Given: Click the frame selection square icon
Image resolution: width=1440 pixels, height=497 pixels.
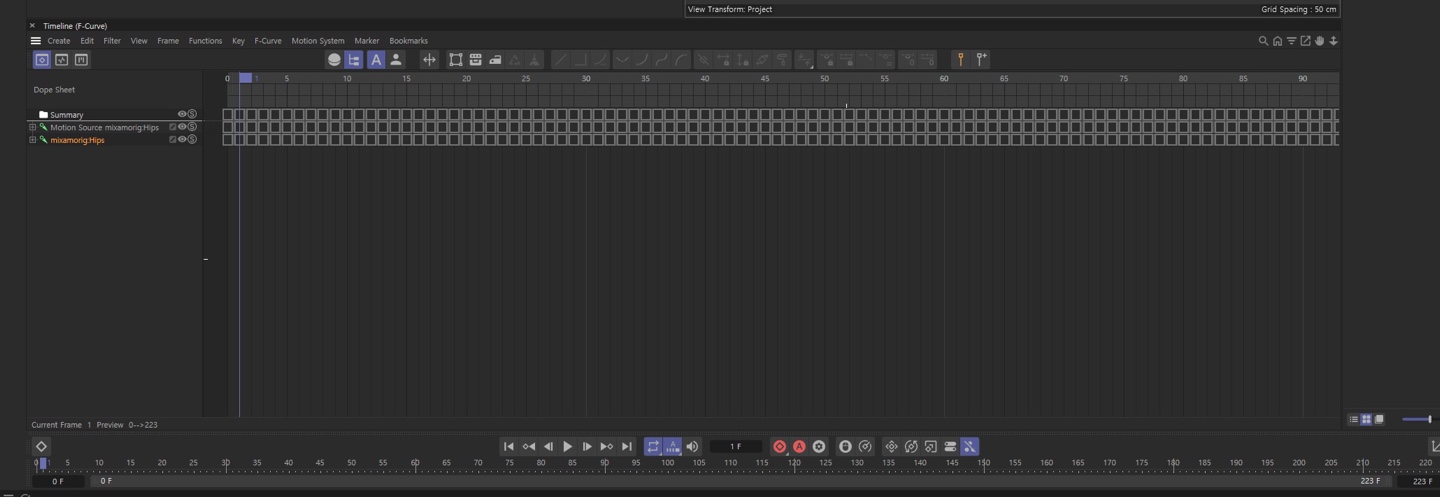Looking at the screenshot, I should pos(456,60).
